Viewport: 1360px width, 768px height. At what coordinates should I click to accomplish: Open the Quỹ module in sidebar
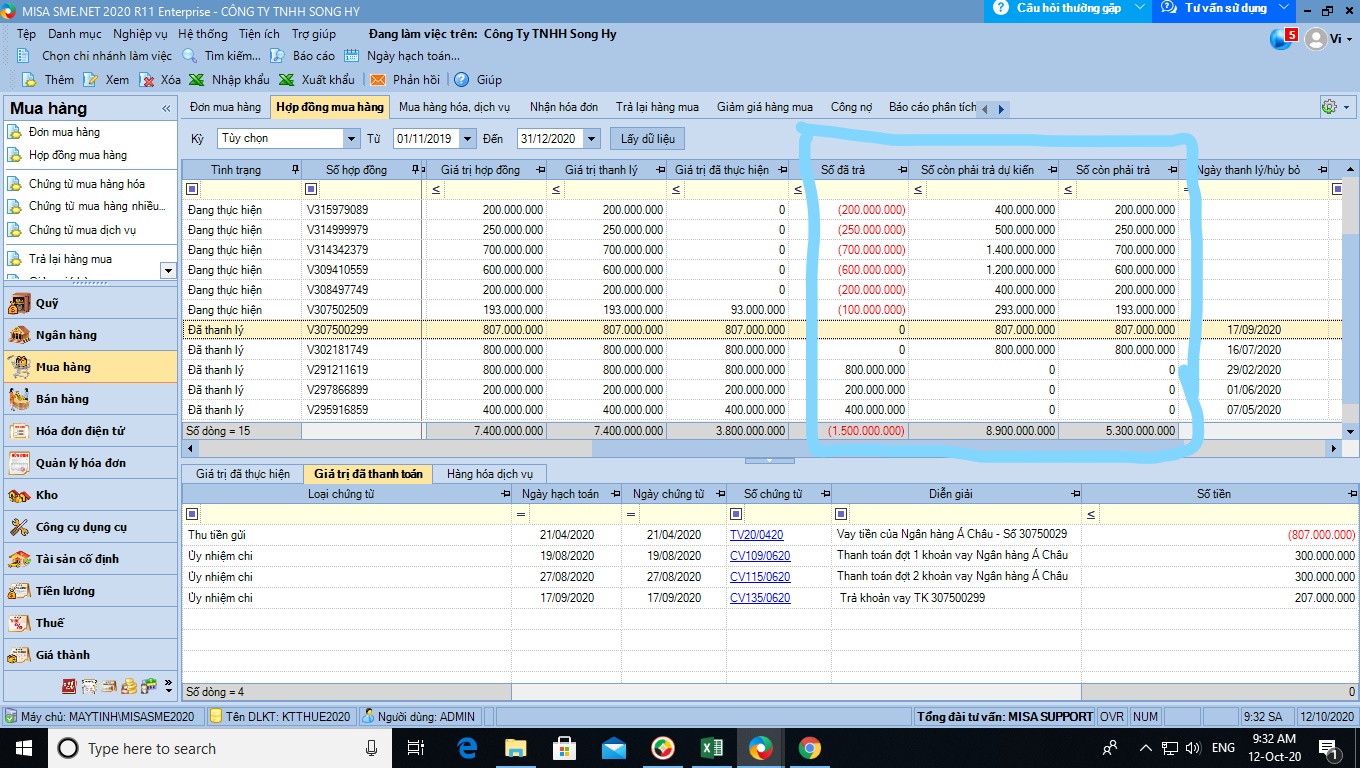[x=90, y=303]
